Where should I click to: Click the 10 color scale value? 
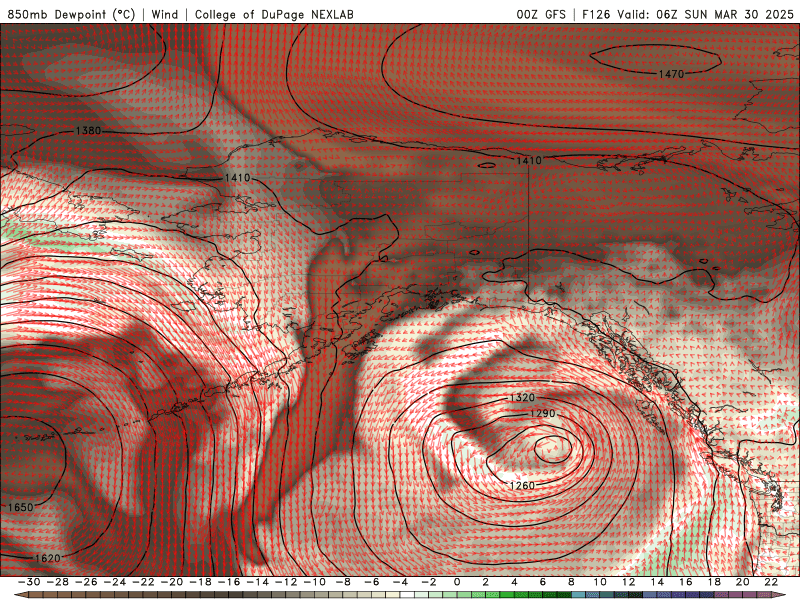point(599,582)
